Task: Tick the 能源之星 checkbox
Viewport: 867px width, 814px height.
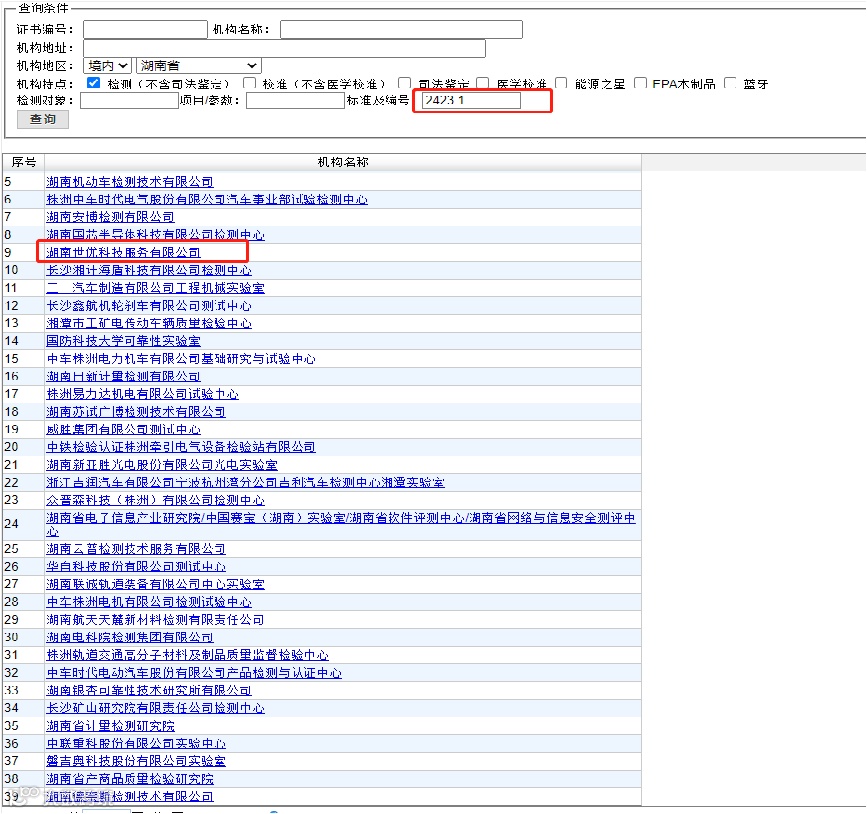Action: click(561, 83)
